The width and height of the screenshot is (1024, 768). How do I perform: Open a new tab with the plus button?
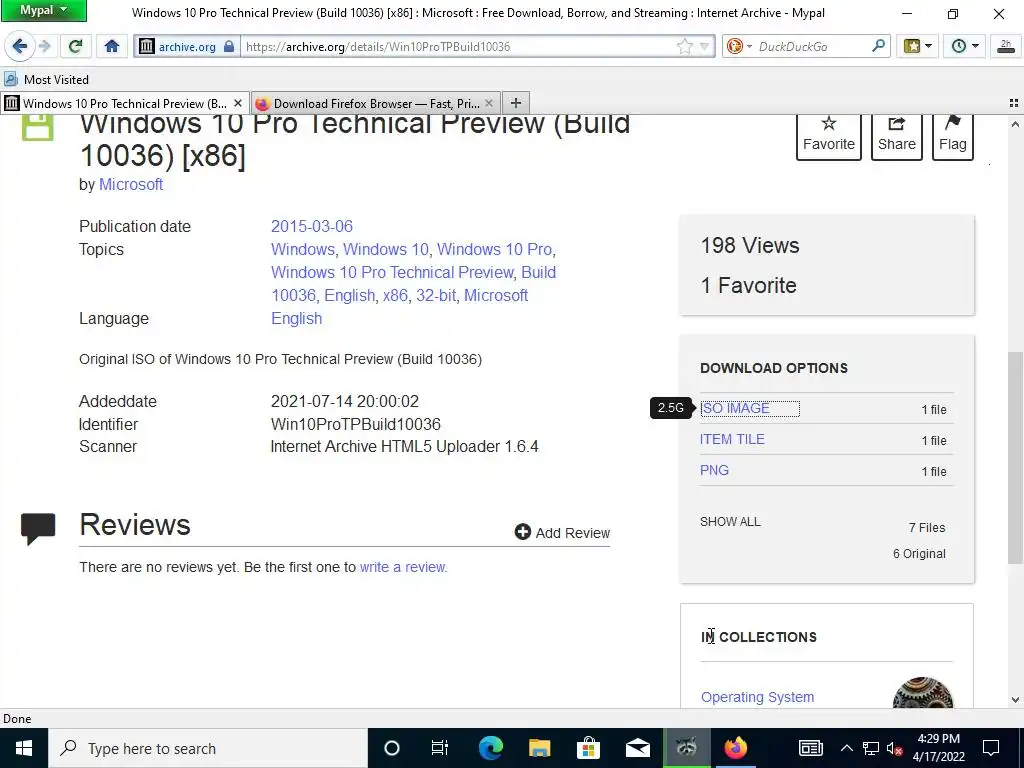[x=515, y=103]
